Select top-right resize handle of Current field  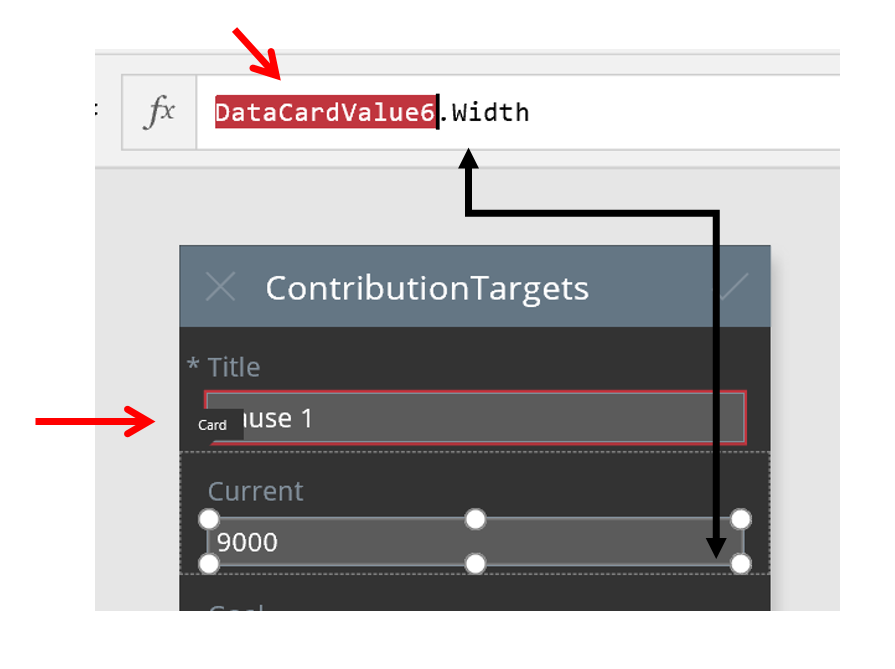741,519
